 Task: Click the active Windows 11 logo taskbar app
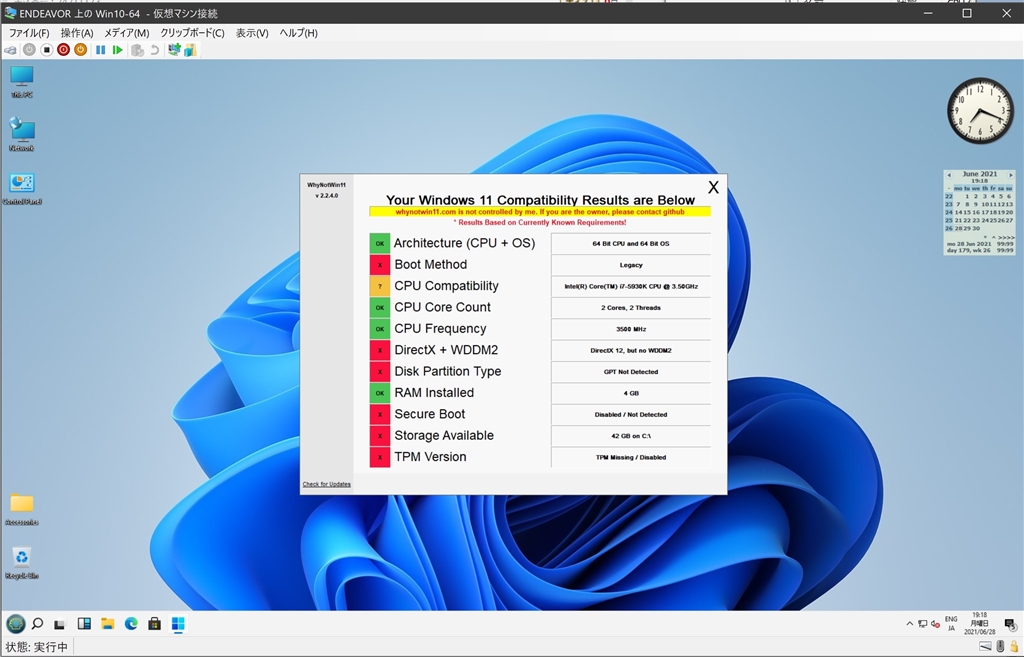coord(178,624)
